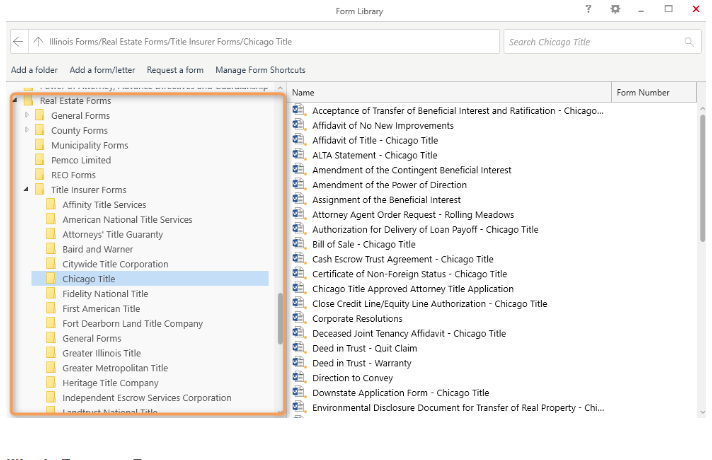Click the folder tree vertical scrollbar thumb
Screen dimensions: 712x460
click(280, 319)
